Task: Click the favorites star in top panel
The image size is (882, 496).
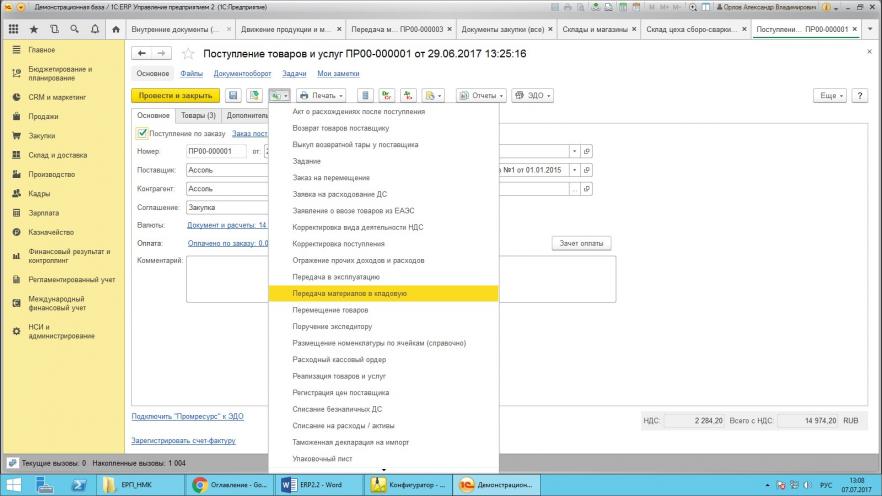Action: click(33, 30)
